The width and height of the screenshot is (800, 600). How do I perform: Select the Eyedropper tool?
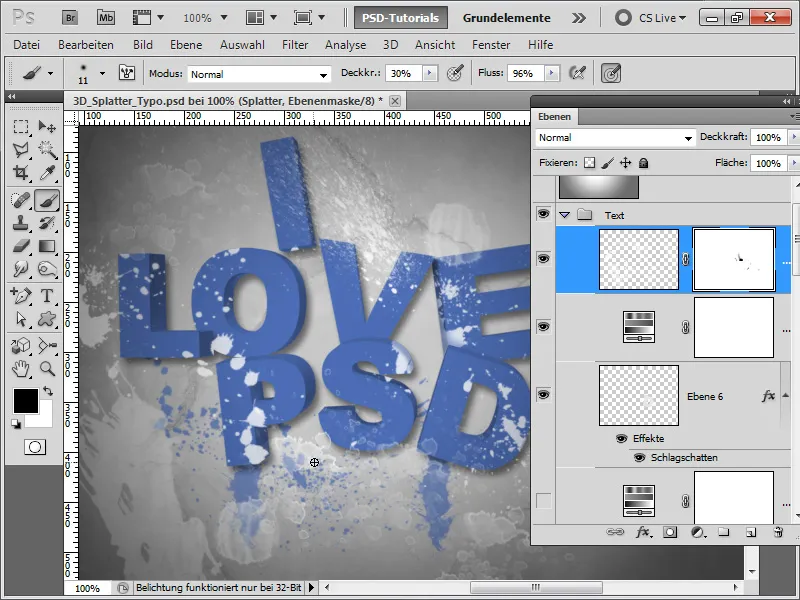[x=47, y=173]
